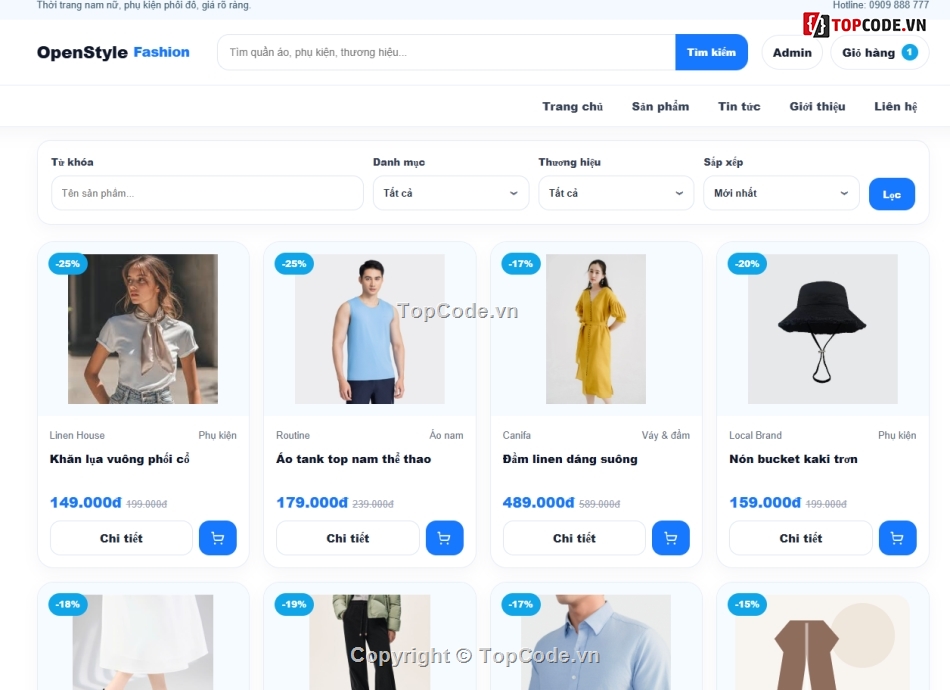Click the Admin button
The width and height of the screenshot is (950, 690).
point(792,53)
